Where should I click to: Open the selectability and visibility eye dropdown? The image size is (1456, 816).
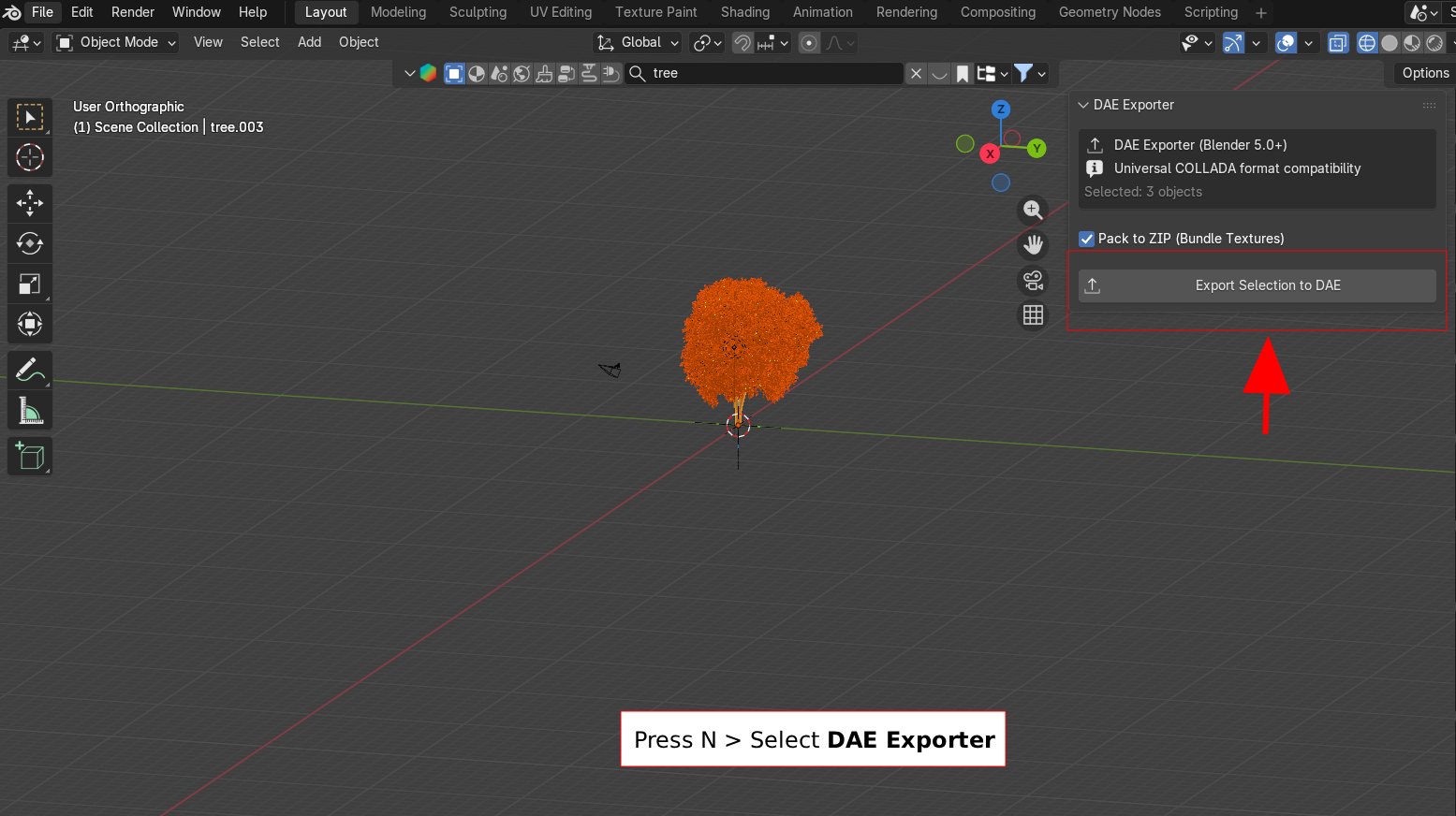[x=1197, y=42]
